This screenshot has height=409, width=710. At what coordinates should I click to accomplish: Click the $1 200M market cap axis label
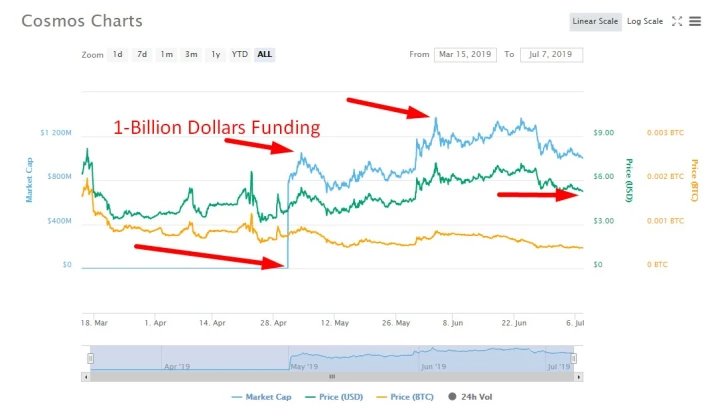coord(56,133)
